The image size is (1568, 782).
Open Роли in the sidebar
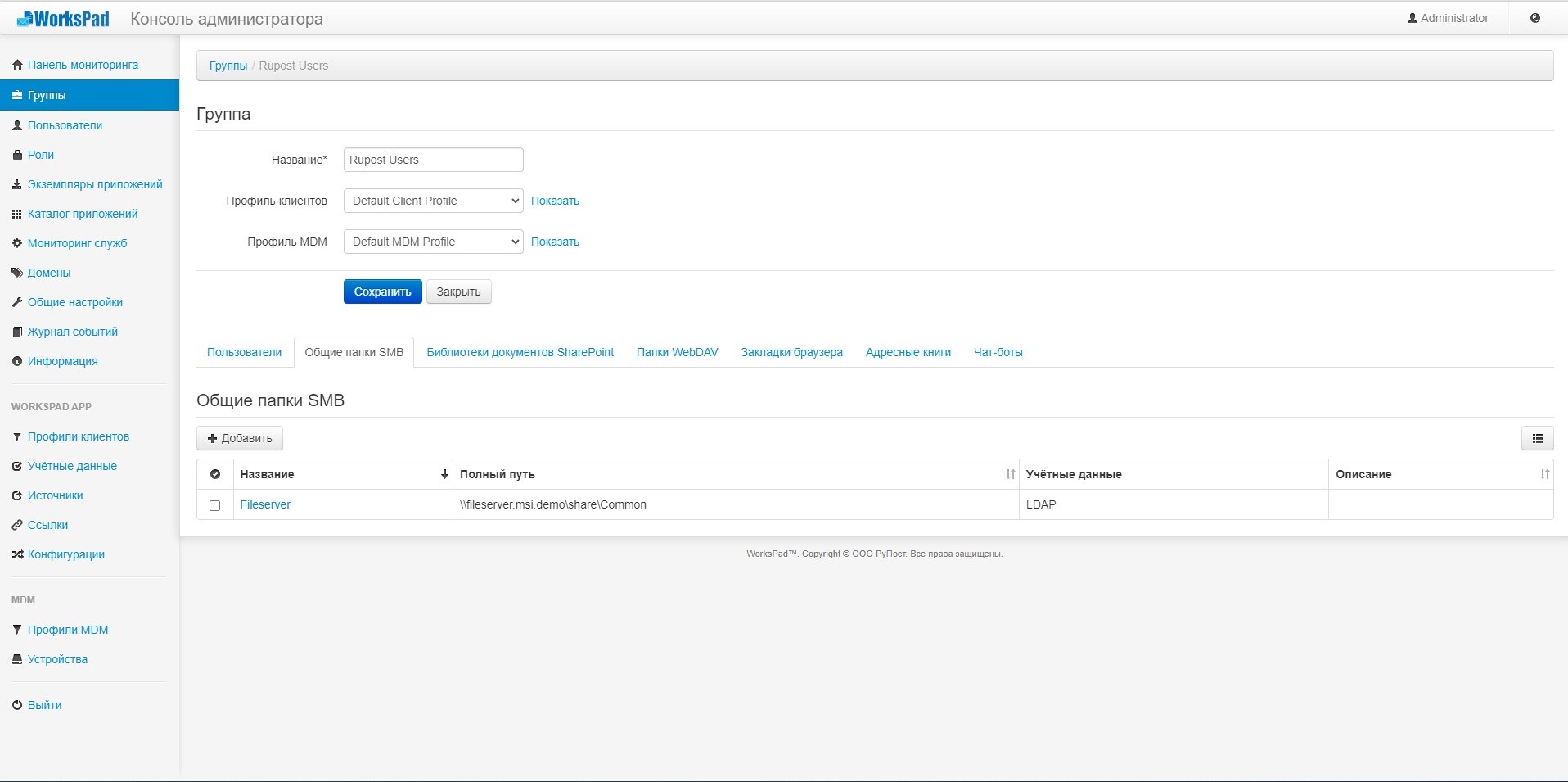pyautogui.click(x=41, y=155)
